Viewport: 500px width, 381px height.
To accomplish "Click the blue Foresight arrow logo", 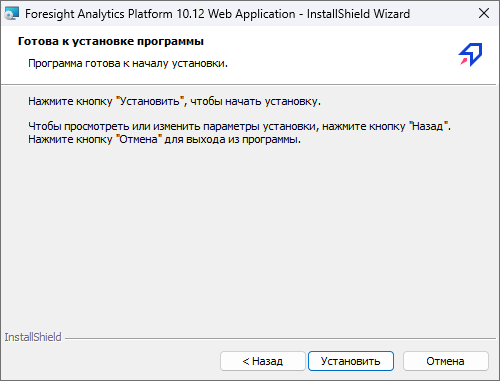I will tap(471, 54).
